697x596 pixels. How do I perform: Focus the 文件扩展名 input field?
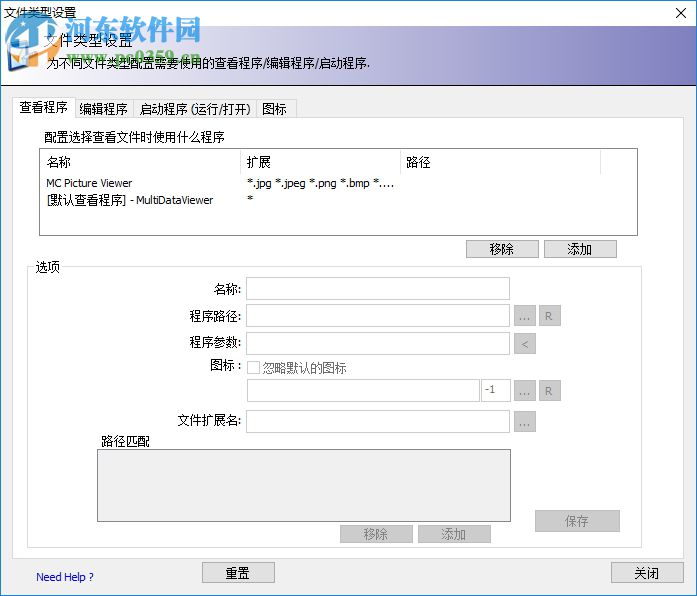378,421
